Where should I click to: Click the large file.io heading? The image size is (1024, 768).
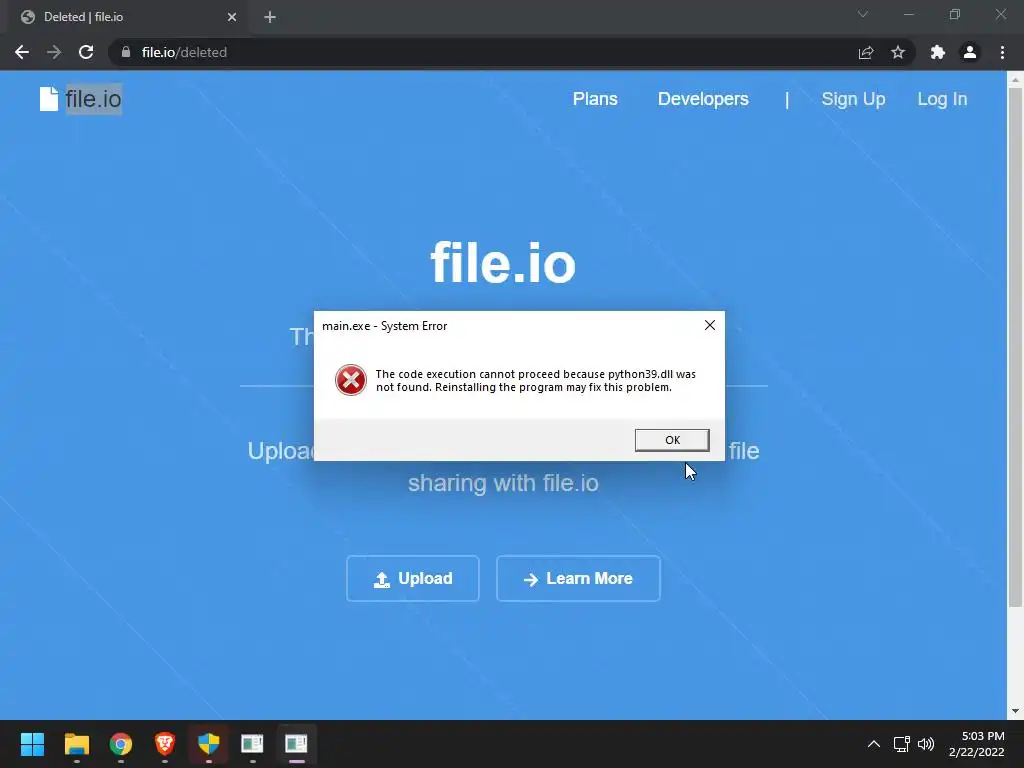(x=503, y=263)
